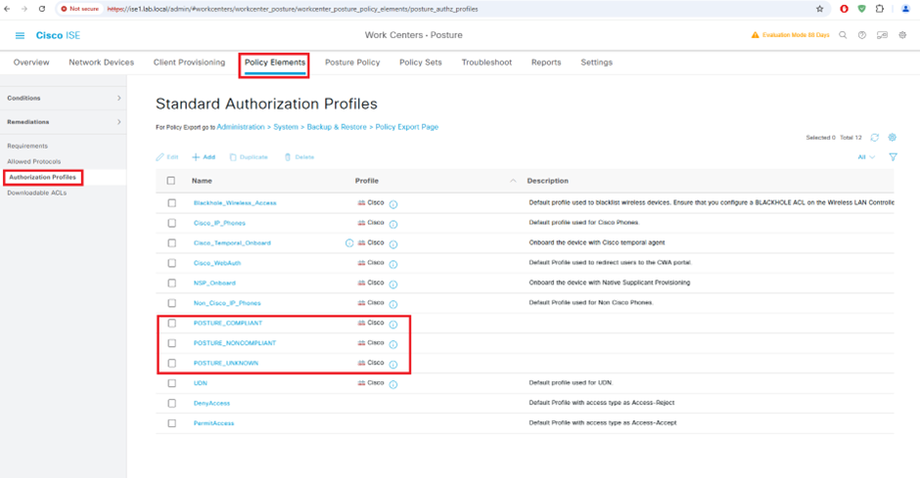Expand the Remediations sidebar section
920x478 pixels.
point(119,122)
